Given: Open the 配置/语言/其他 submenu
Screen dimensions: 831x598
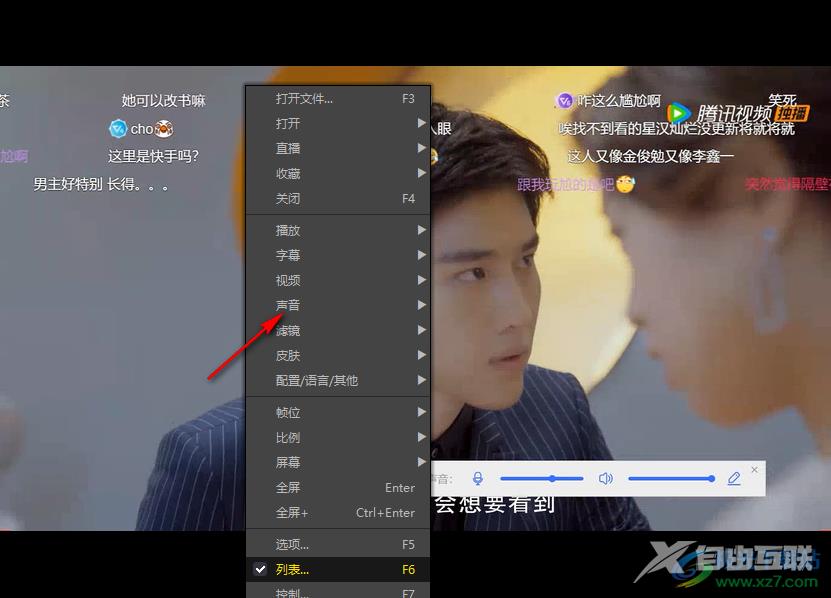Looking at the screenshot, I should tap(338, 380).
